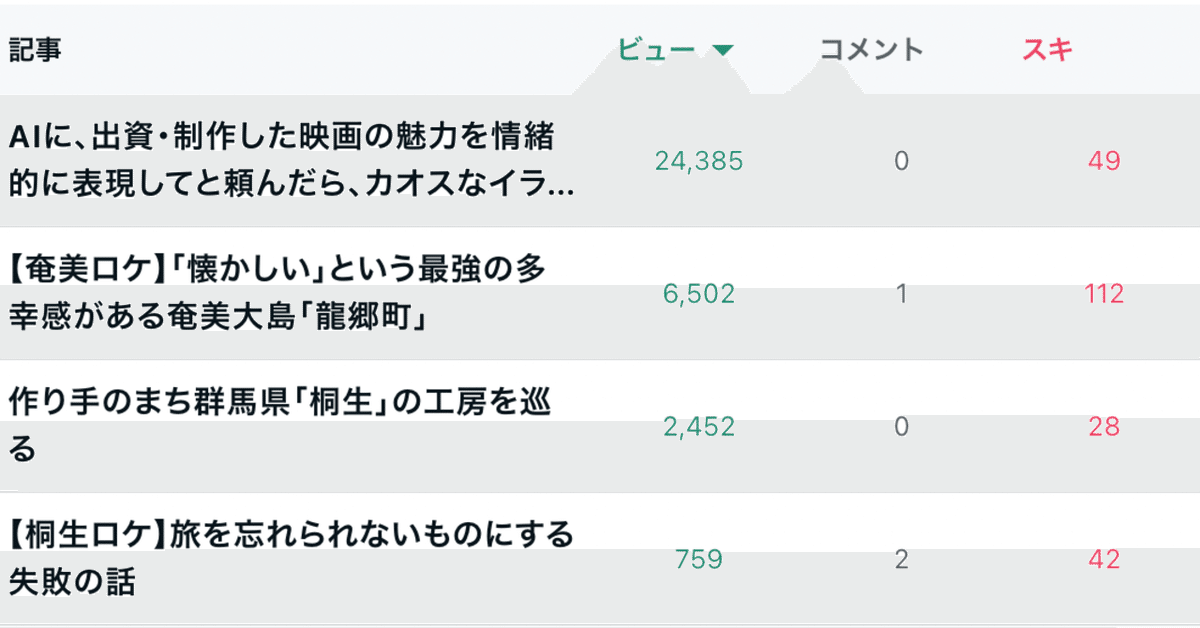The height and width of the screenshot is (628, 1200).
Task: Click the comment count 0 for AI article
Action: (x=902, y=161)
